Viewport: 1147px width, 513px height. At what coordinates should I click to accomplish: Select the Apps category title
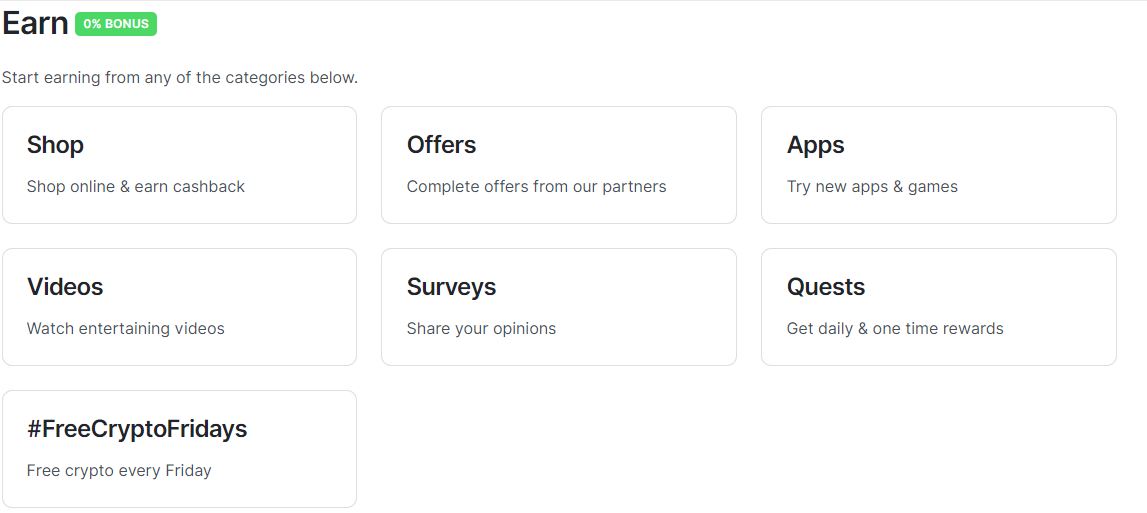816,145
